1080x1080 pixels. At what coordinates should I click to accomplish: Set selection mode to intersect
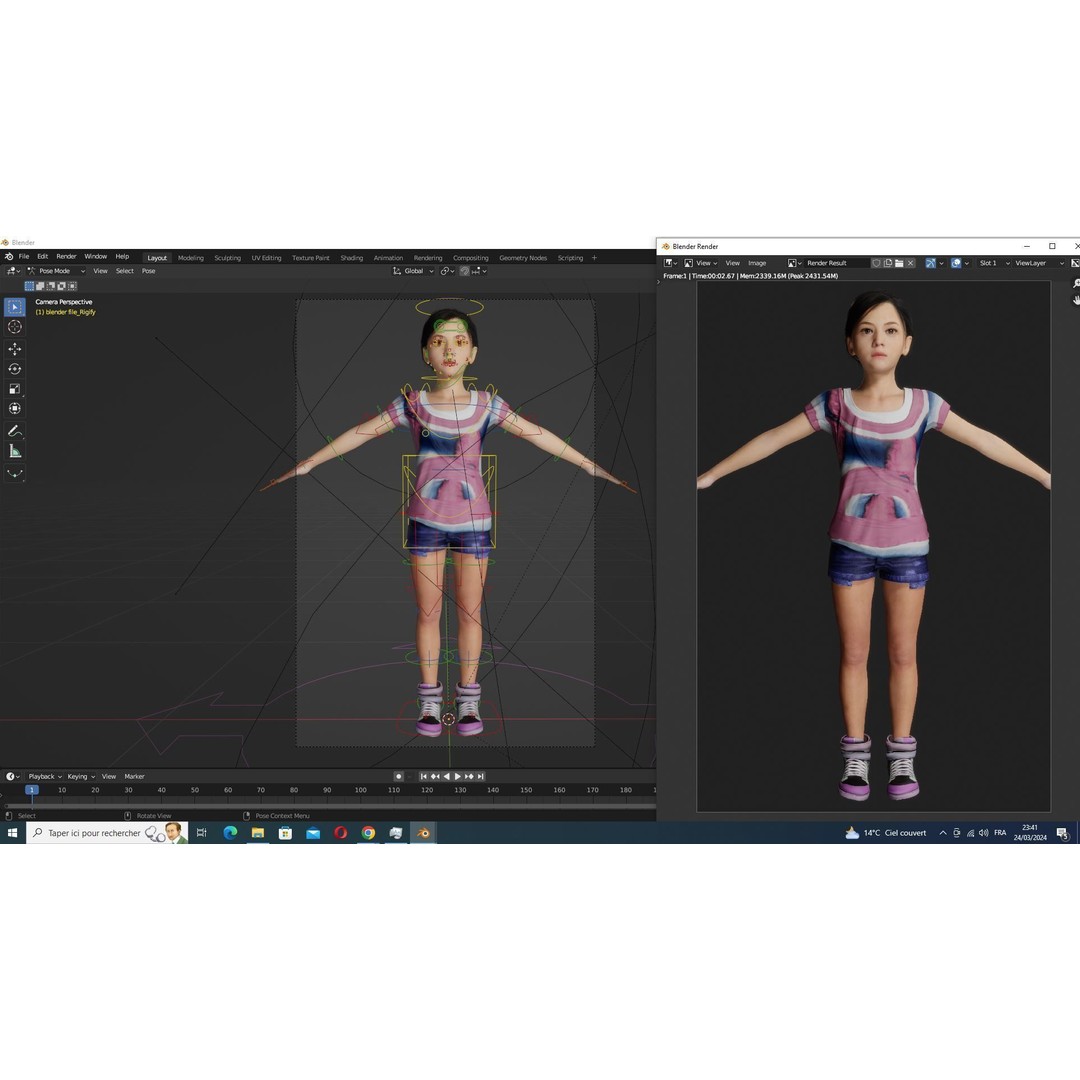(x=72, y=286)
